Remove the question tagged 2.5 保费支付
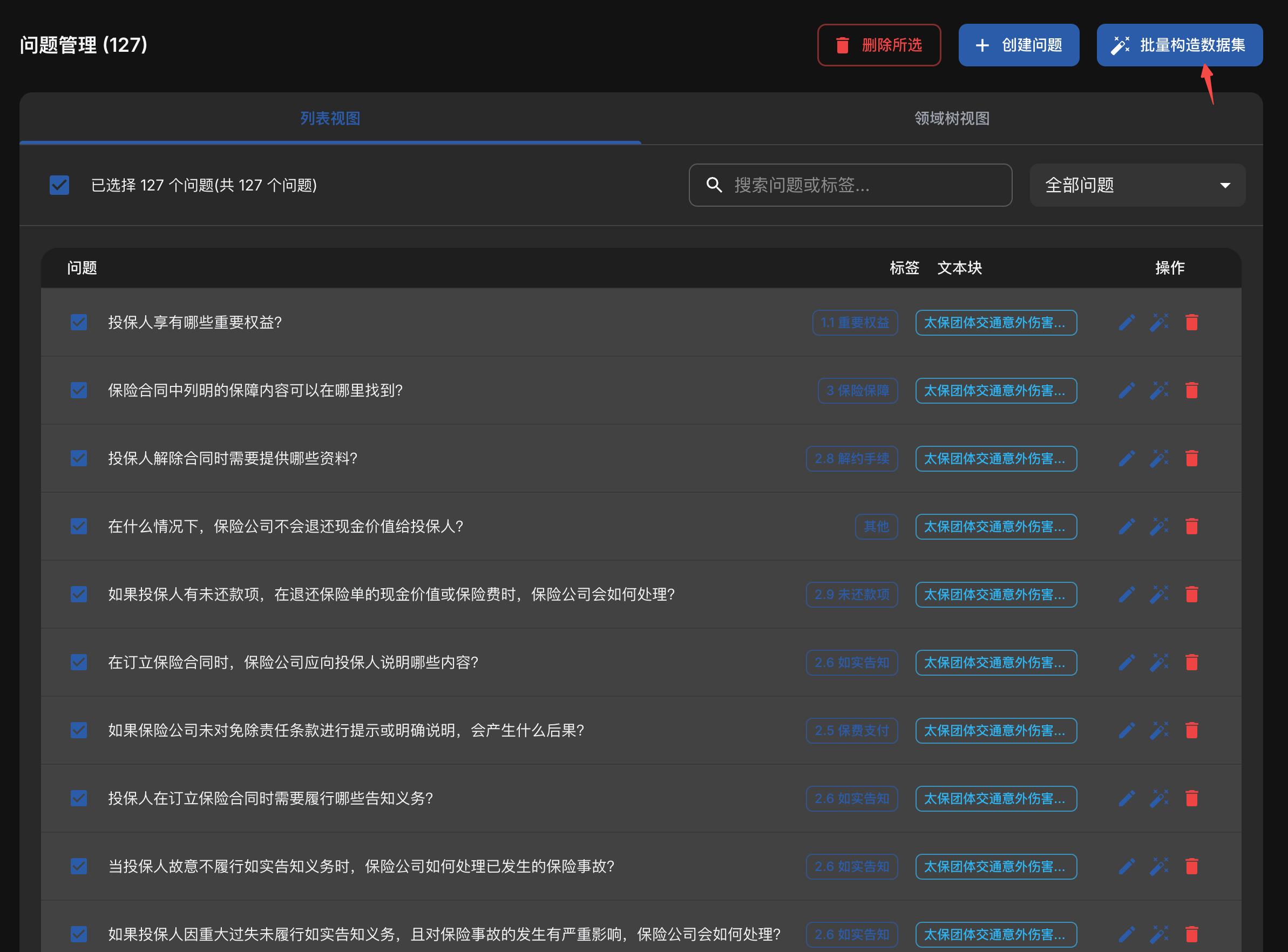Image resolution: width=1288 pixels, height=952 pixels. pyautogui.click(x=1192, y=730)
